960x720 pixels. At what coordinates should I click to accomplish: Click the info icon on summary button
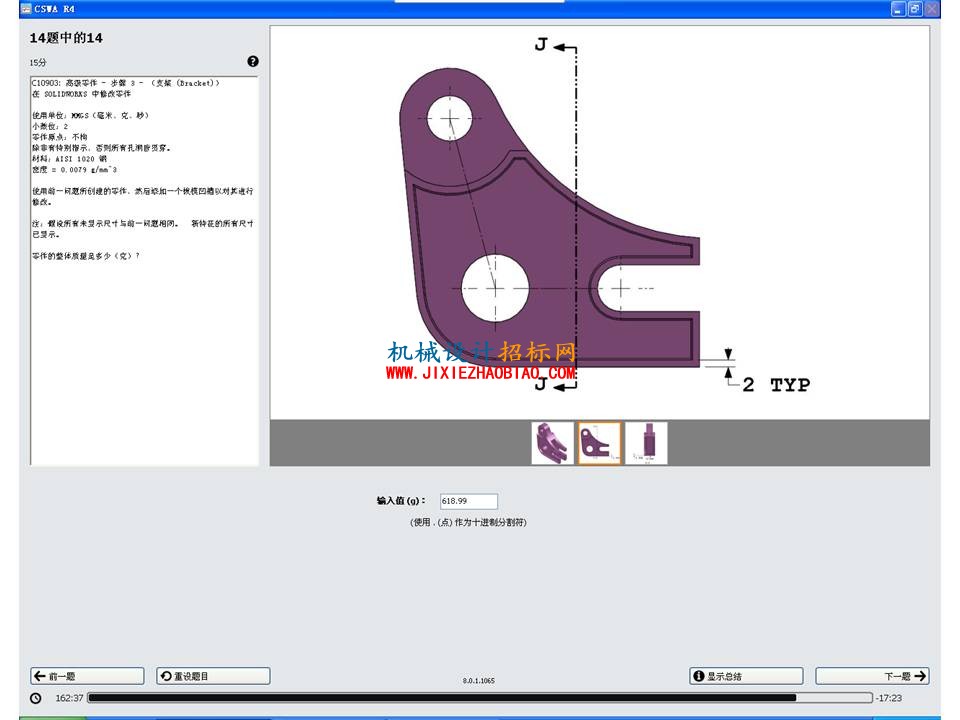tap(699, 676)
